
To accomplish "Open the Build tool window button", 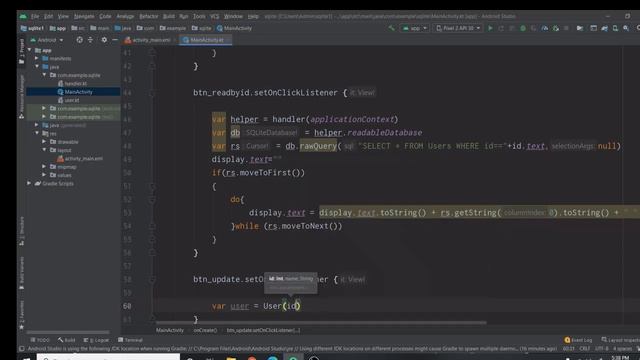I will (67, 340).
